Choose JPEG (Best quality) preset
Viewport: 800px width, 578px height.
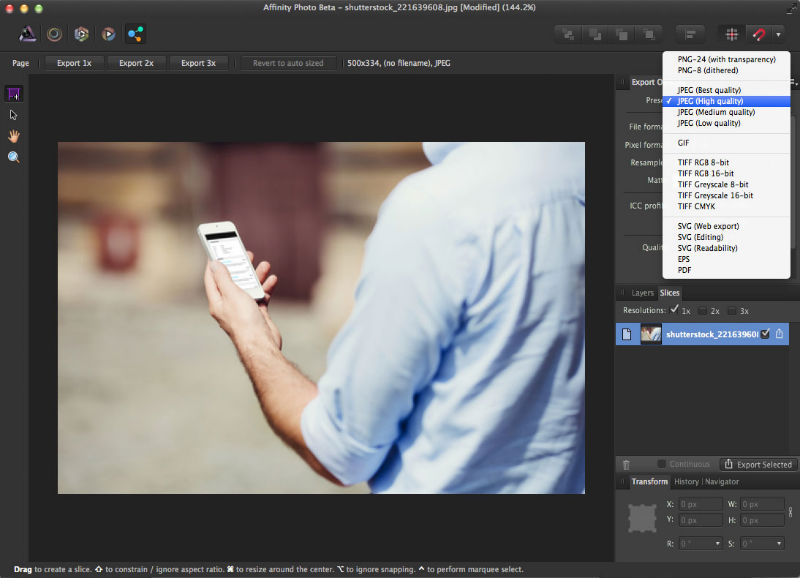(709, 90)
